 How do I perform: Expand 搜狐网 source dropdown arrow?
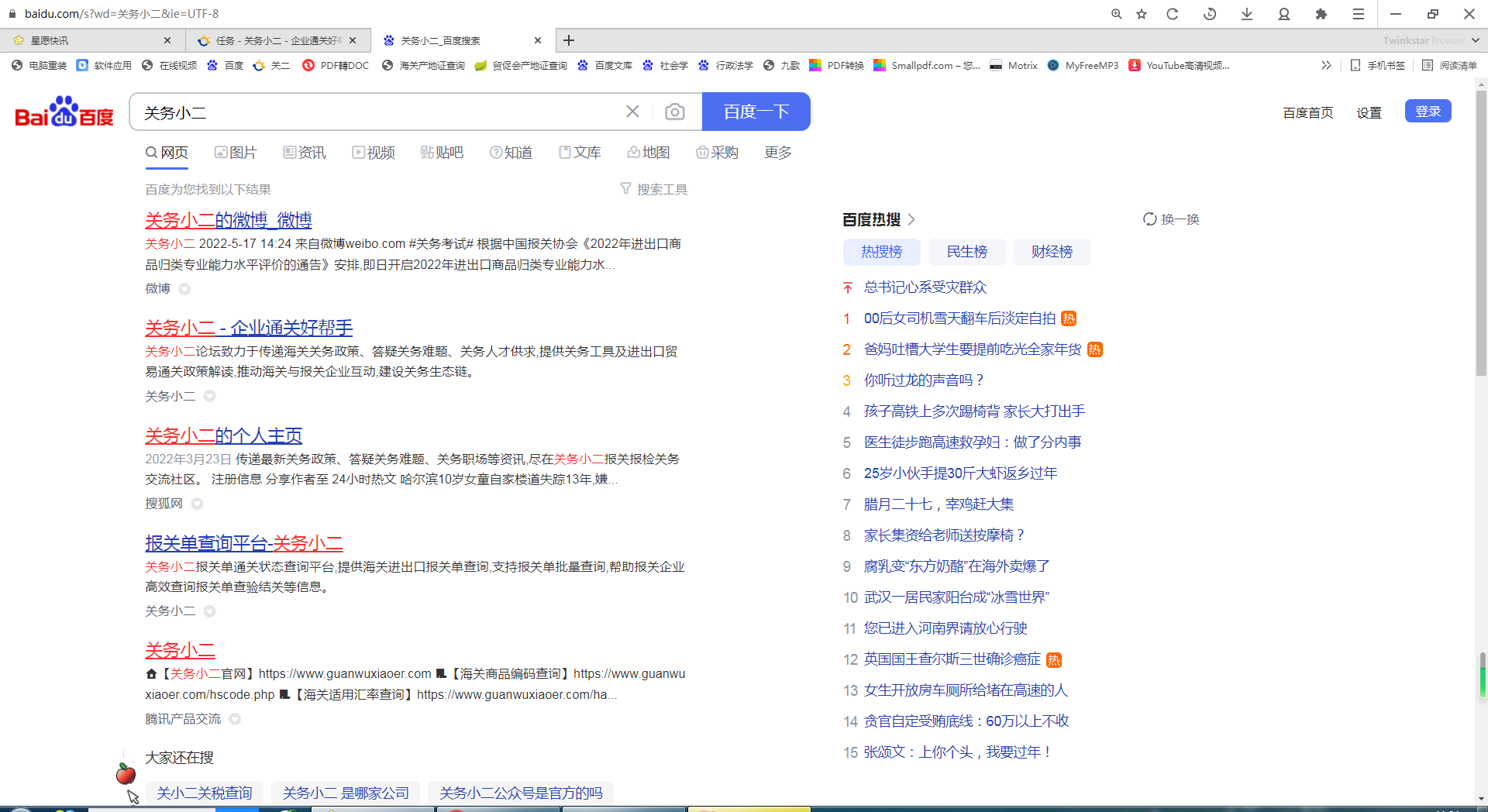pyautogui.click(x=197, y=504)
